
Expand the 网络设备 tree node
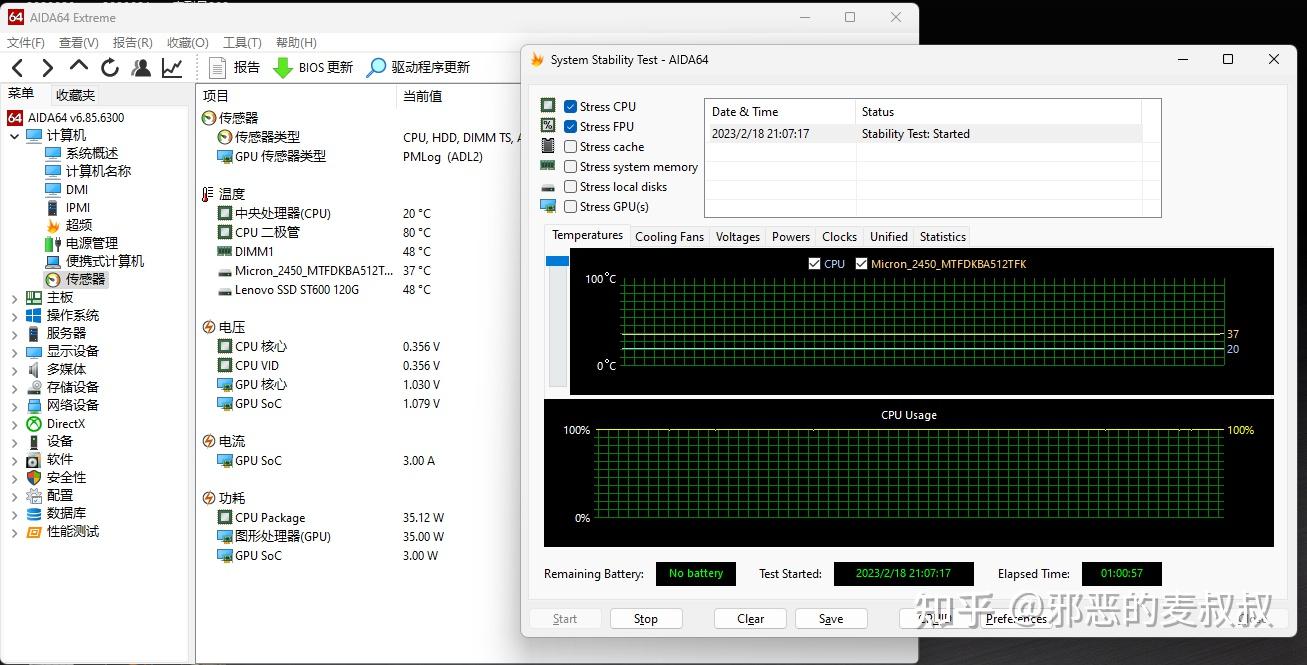14,405
